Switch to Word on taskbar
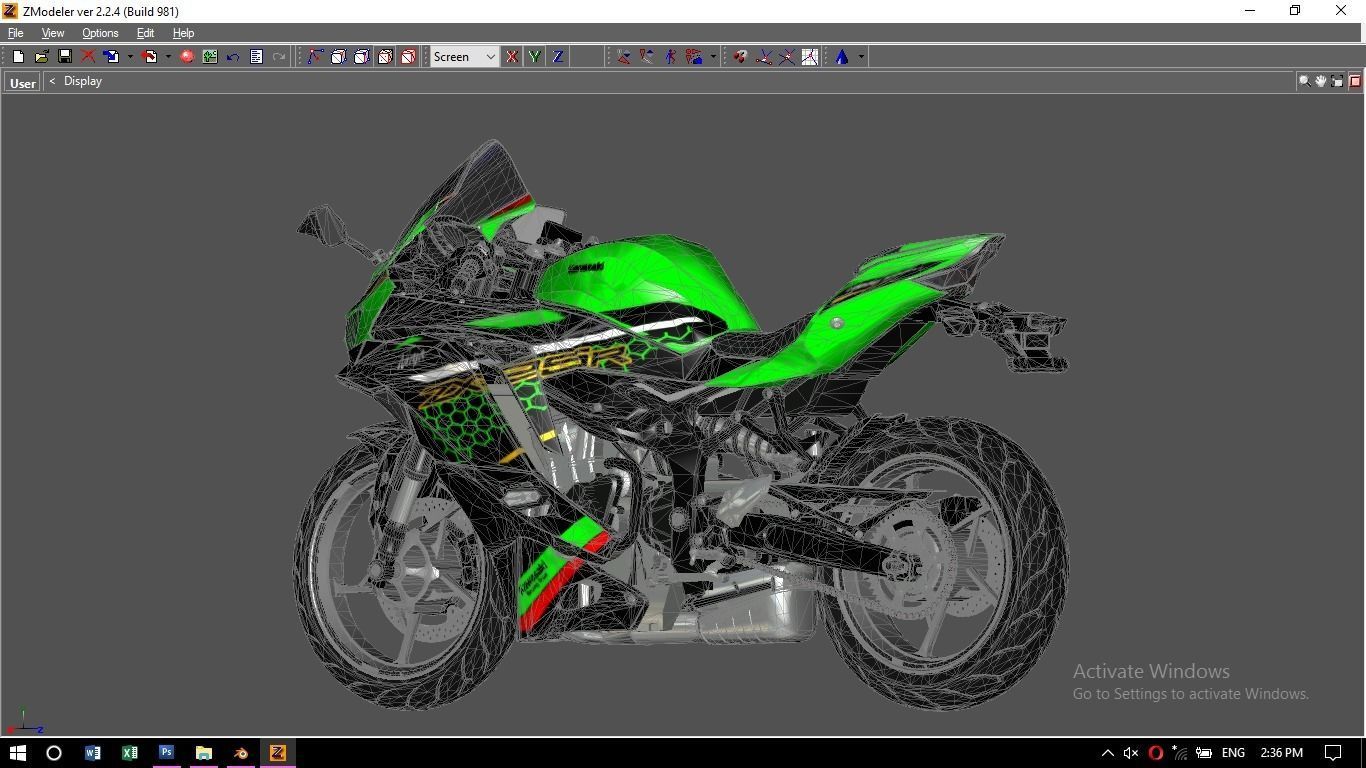This screenshot has width=1366, height=768. 92,753
